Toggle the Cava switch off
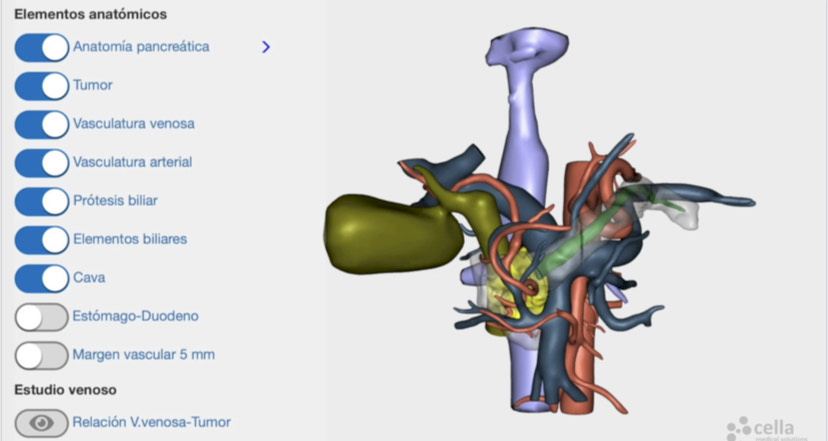 [42, 278]
